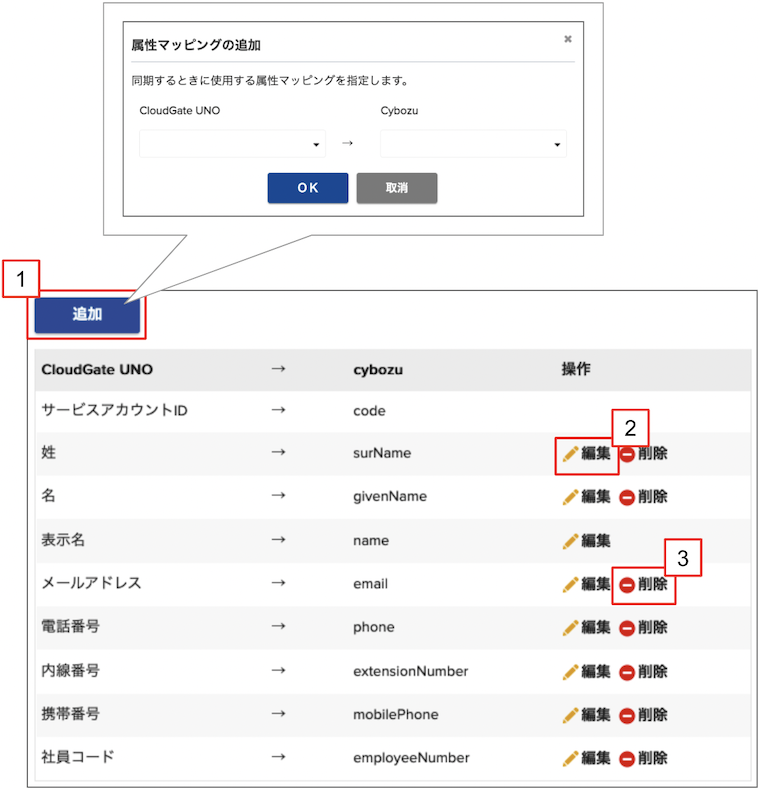Delete the phone mapping row
The height and width of the screenshot is (790, 760).
pyautogui.click(x=643, y=627)
